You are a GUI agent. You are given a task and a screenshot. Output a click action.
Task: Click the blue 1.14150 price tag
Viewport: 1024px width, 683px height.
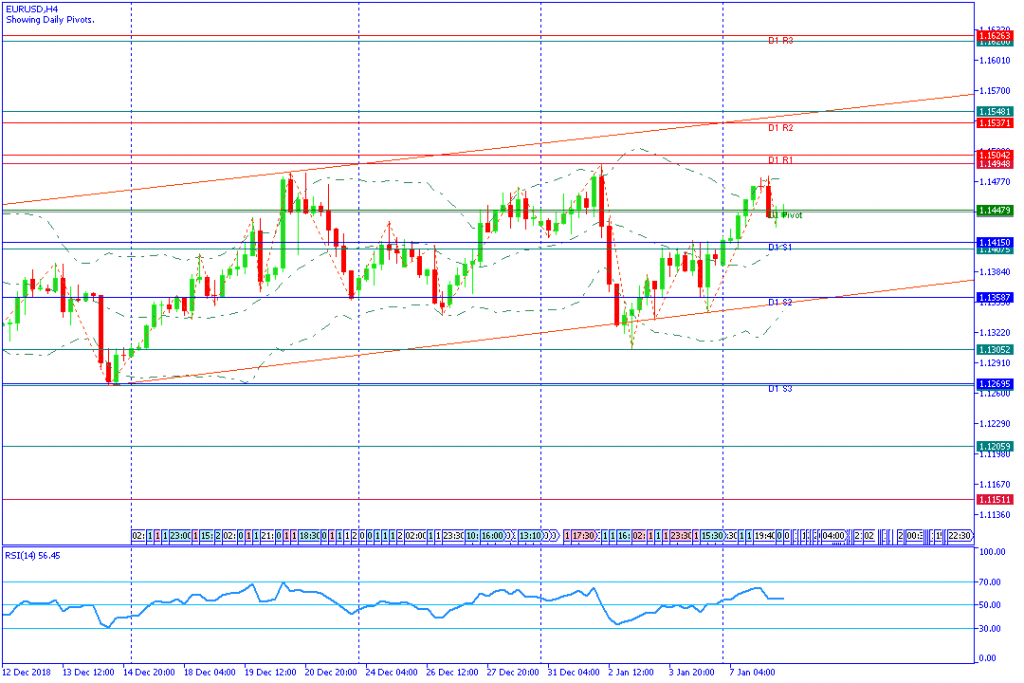[997, 242]
